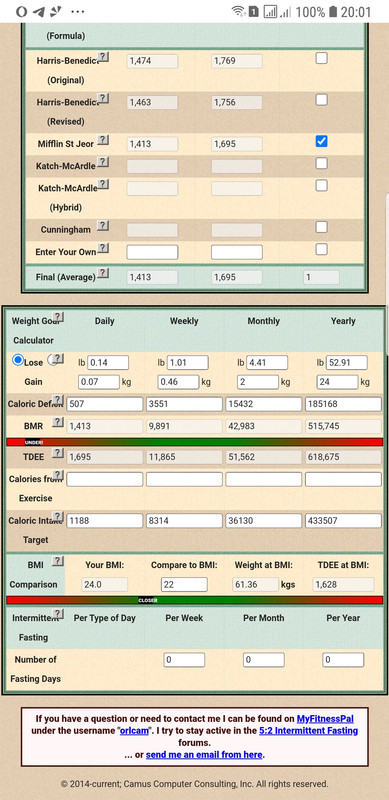
Task: Click Calories from Exercise help icon
Action: tap(58, 475)
